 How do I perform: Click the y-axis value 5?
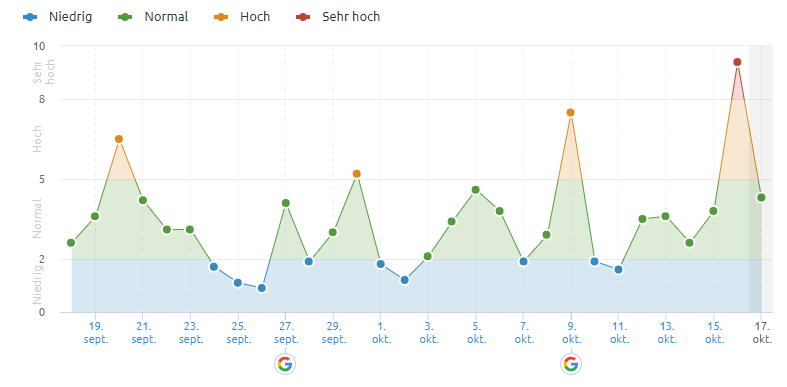(x=42, y=179)
